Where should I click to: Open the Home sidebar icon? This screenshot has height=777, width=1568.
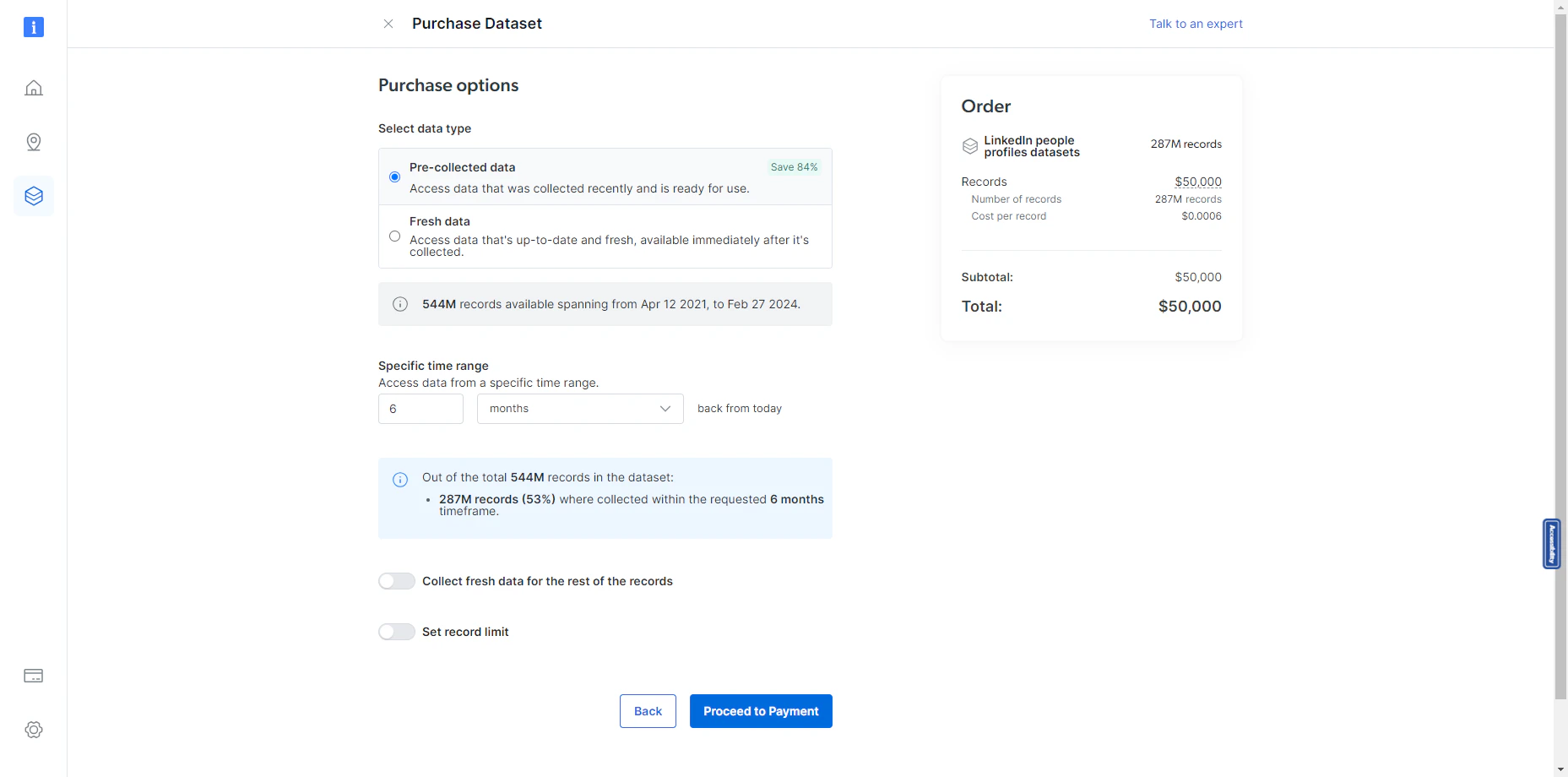(x=34, y=88)
